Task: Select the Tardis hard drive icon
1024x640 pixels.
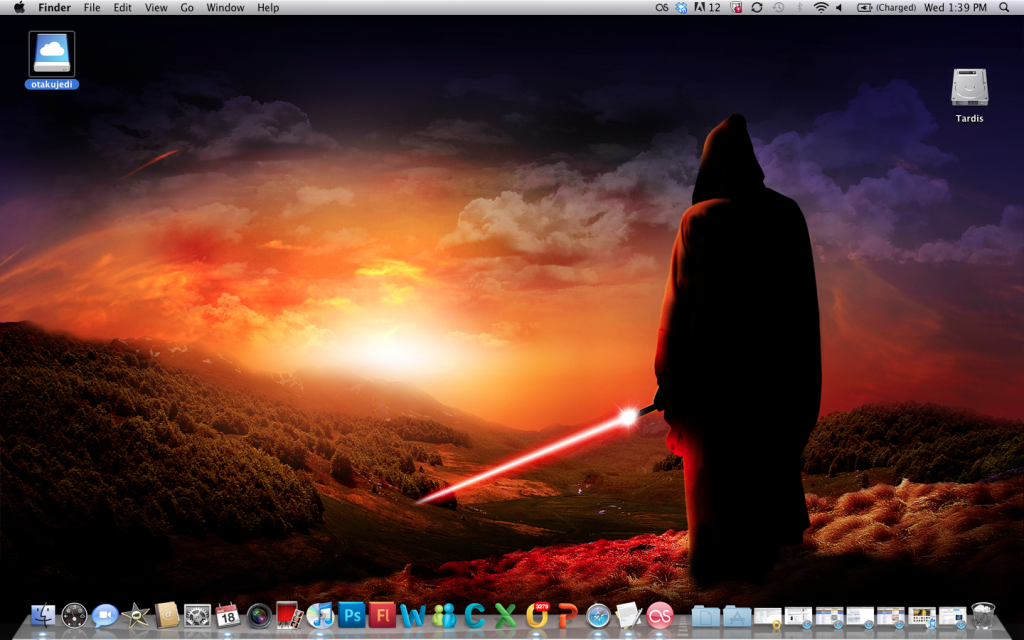Action: [x=969, y=95]
